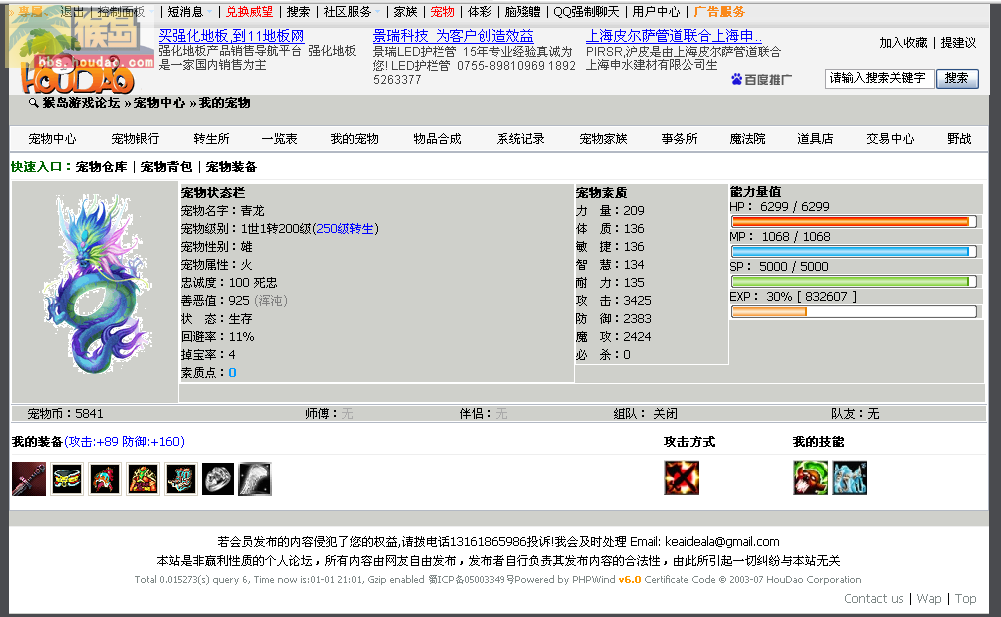Open 用户中心 in the top bar

(656, 11)
